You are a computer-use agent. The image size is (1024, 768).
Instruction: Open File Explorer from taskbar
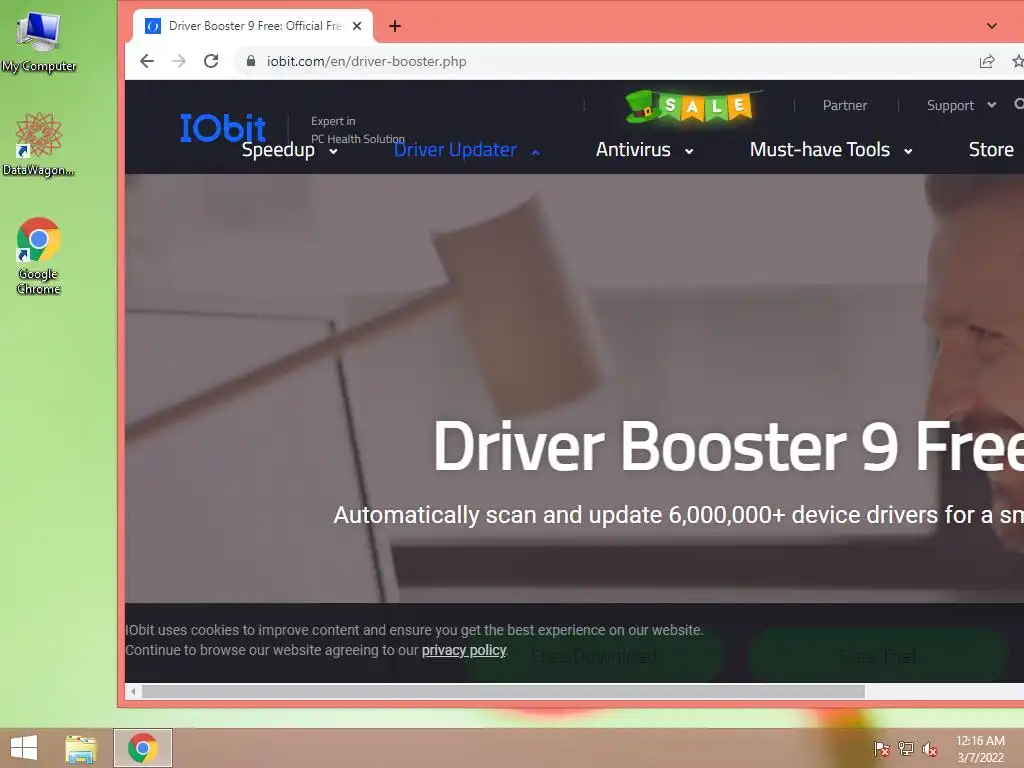[x=81, y=748]
